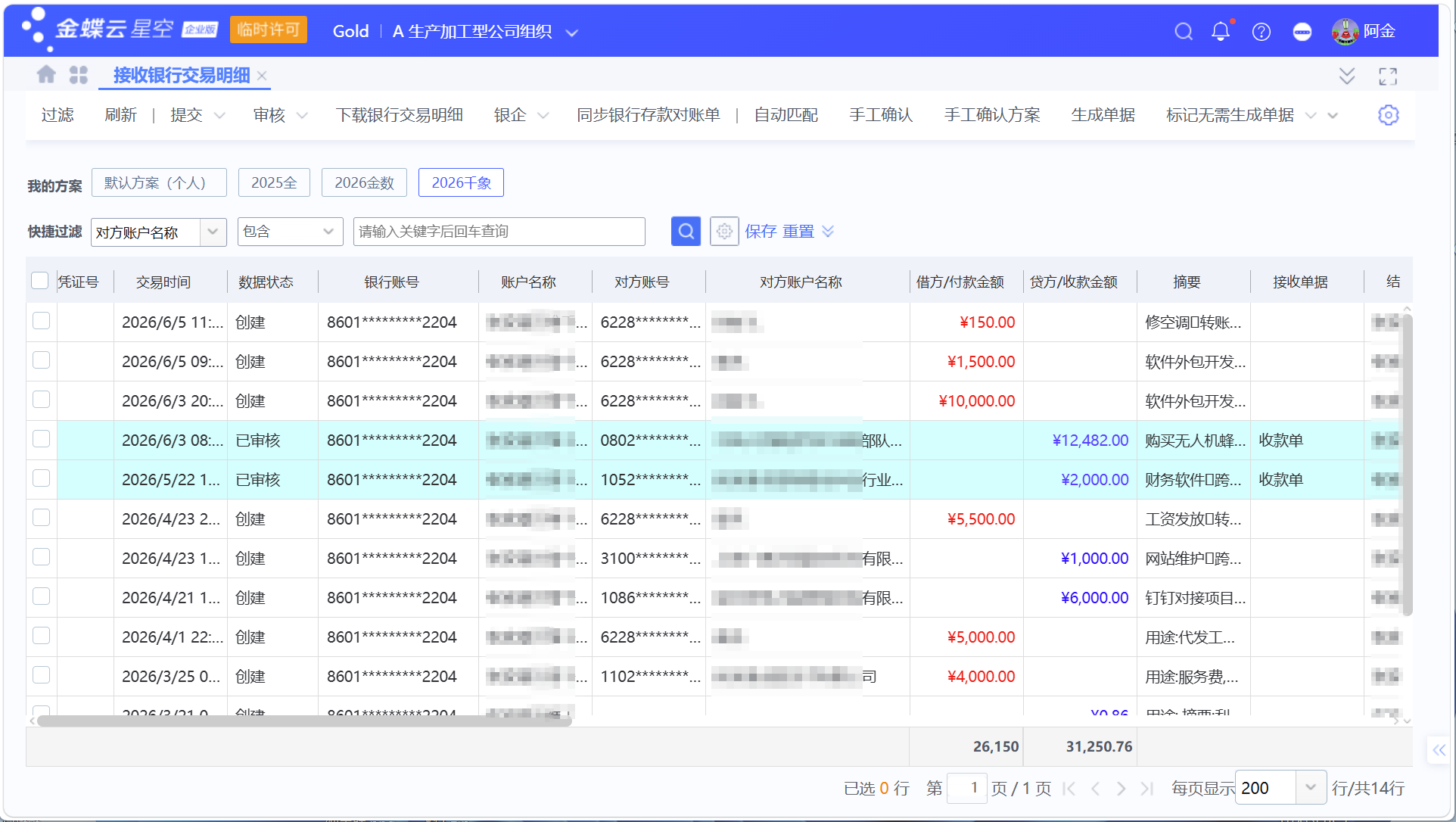
Task: Click 刷新 in the toolbar
Action: 120,115
